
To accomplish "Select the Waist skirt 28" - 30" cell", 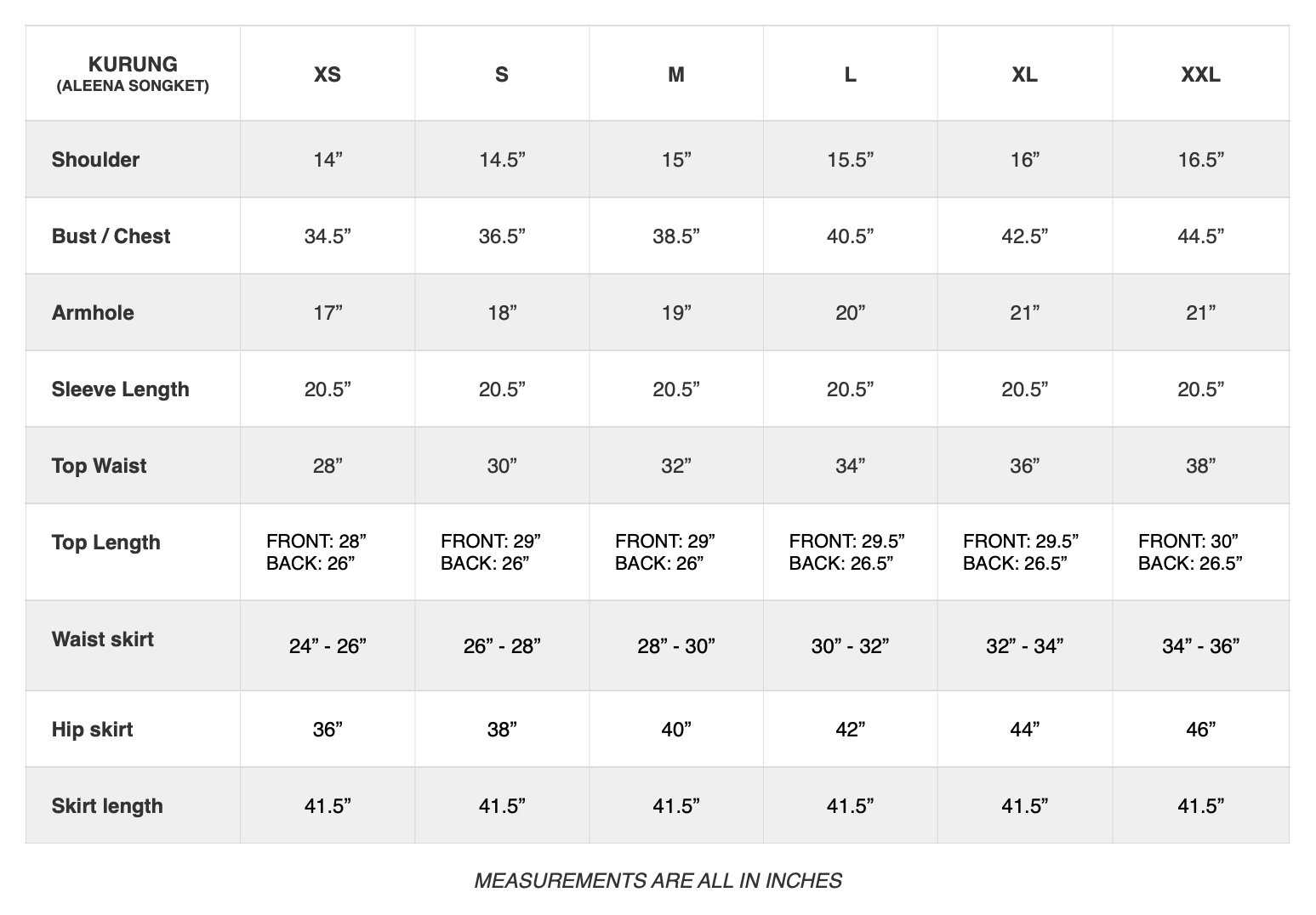I will click(676, 646).
